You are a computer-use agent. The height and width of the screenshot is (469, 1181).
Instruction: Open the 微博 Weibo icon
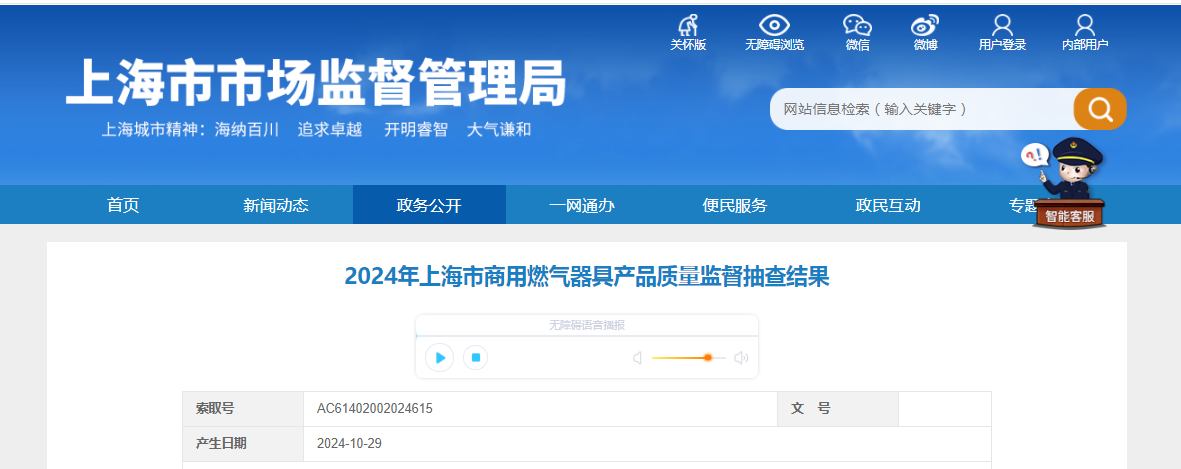[925, 32]
